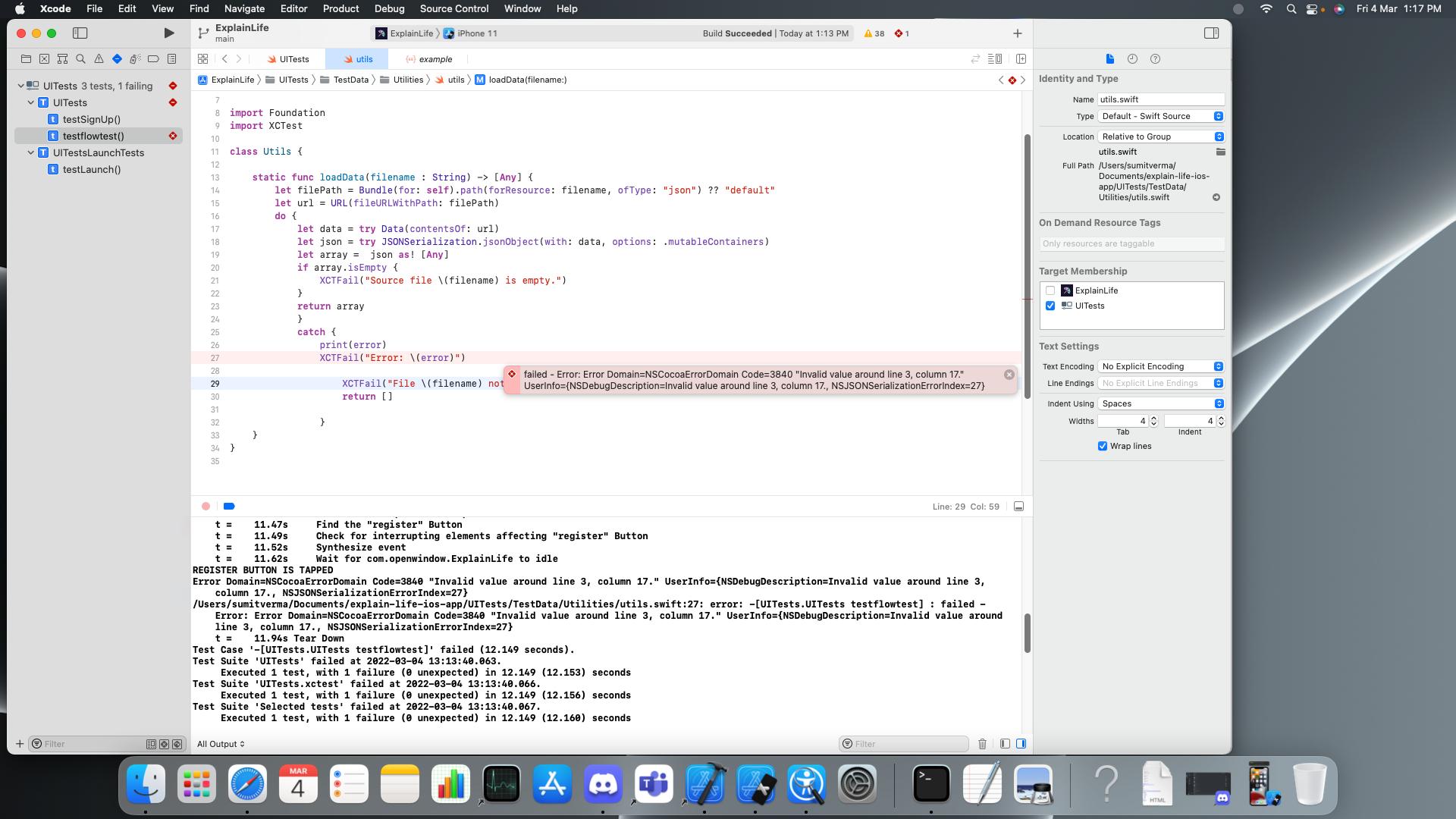Viewport: 1456px width, 819px height.
Task: Open the project navigator folder icon
Action: click(26, 58)
